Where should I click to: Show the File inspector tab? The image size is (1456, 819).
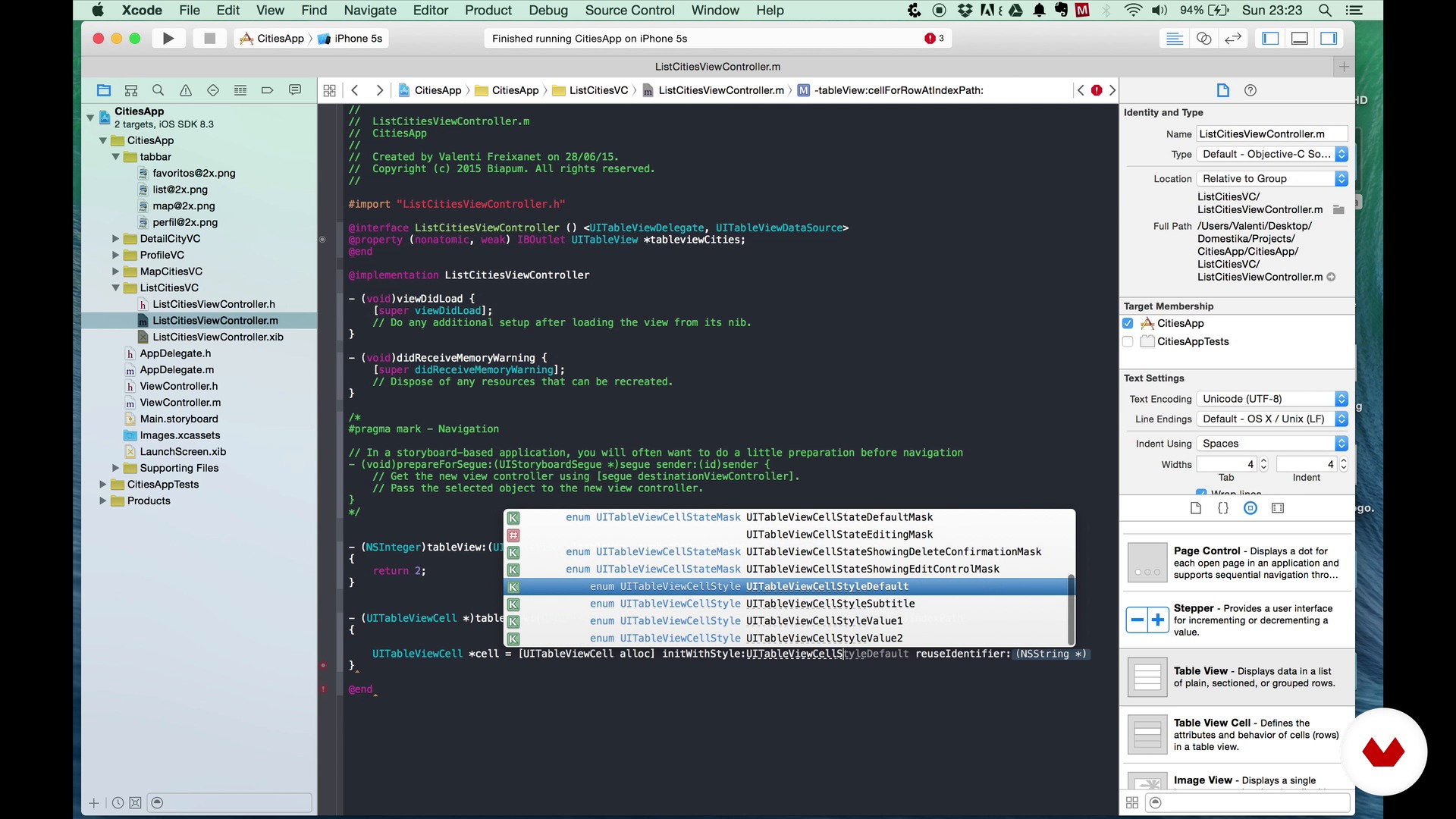1222,90
